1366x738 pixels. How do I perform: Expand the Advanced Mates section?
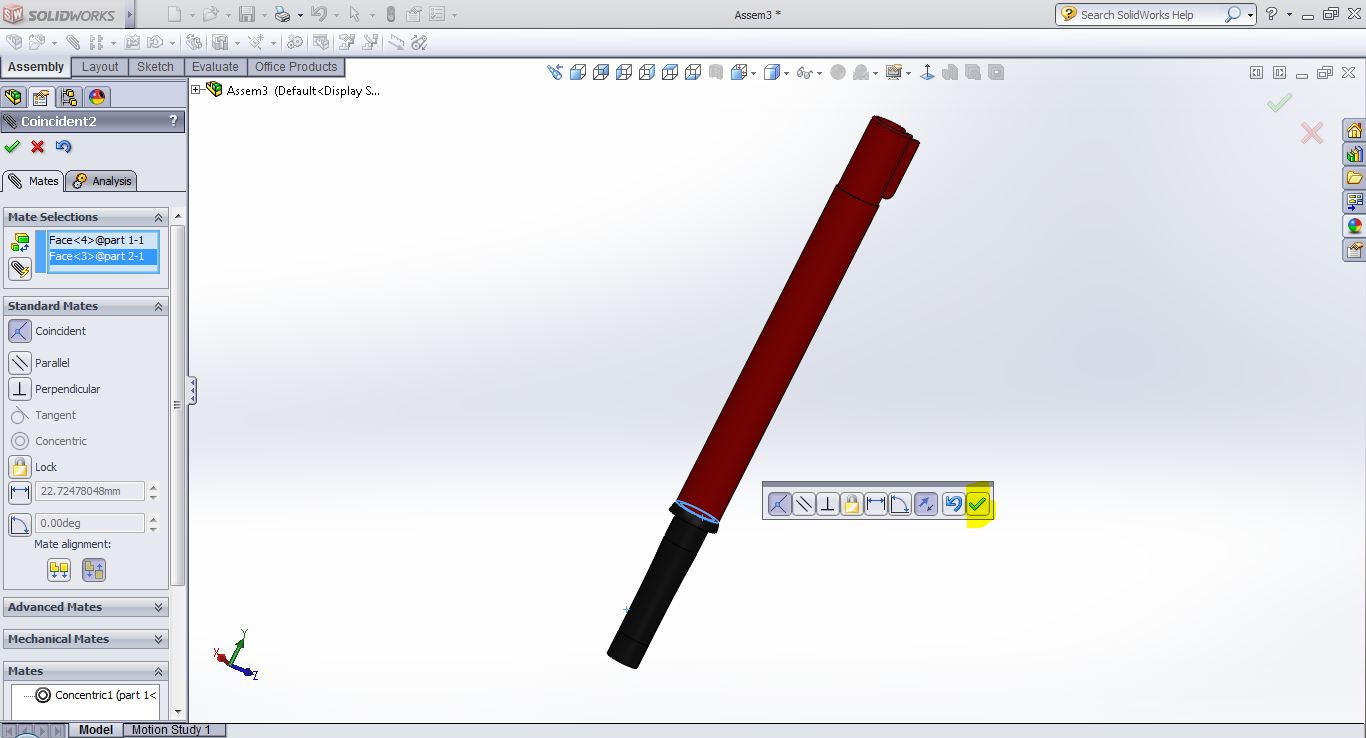pos(85,607)
